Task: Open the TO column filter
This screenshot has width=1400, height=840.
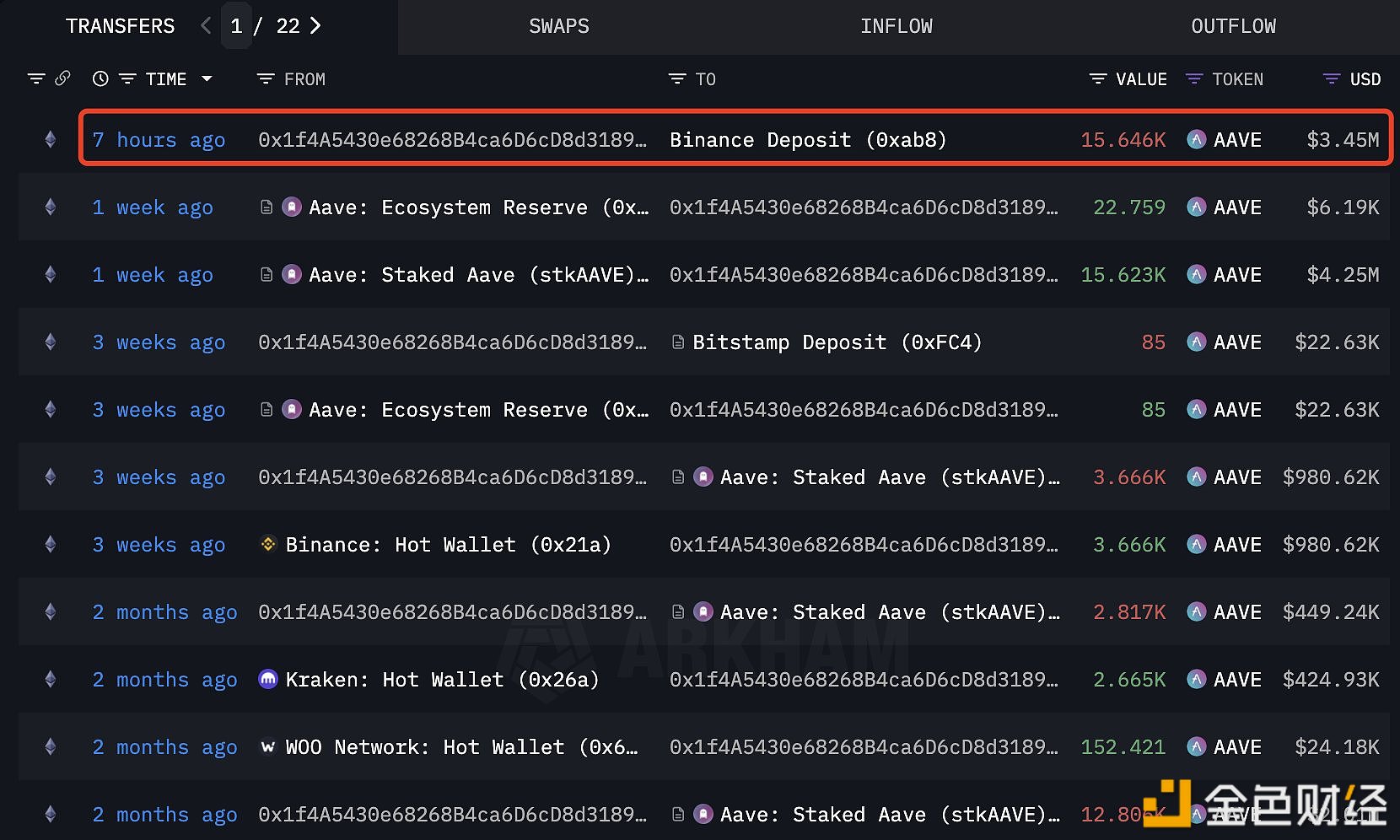Action: tap(677, 78)
